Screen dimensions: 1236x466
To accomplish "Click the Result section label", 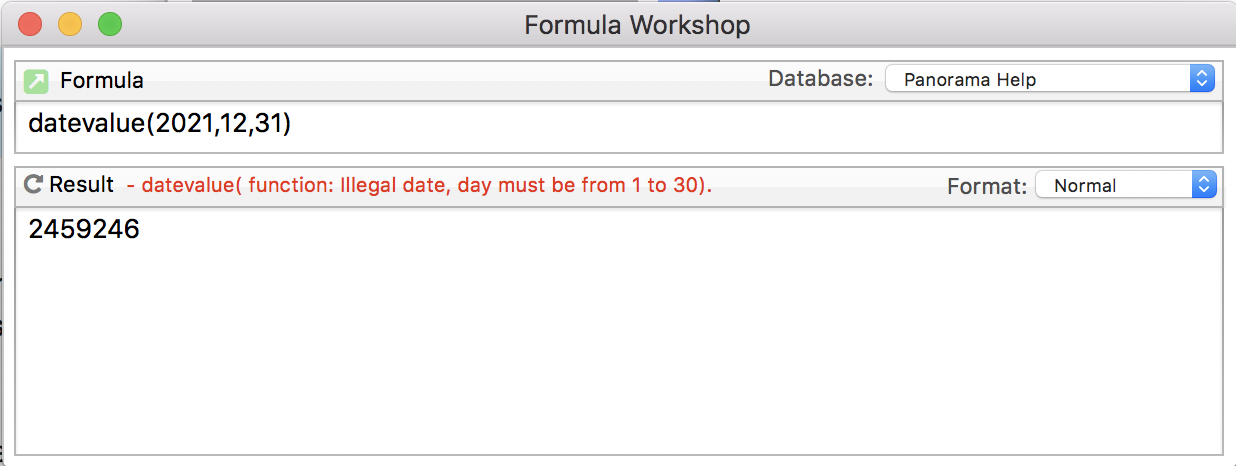I will click(82, 184).
